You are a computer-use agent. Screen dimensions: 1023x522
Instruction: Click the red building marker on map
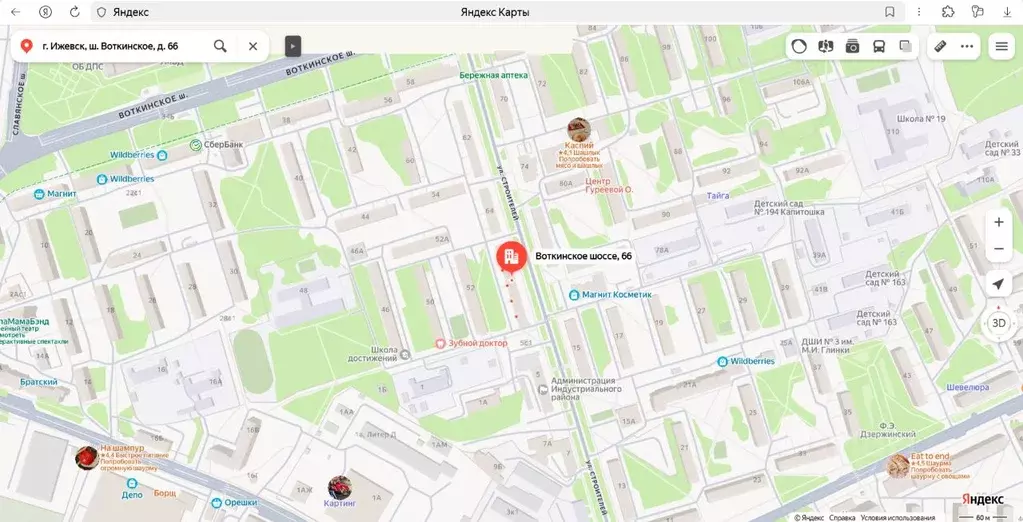[x=512, y=256]
